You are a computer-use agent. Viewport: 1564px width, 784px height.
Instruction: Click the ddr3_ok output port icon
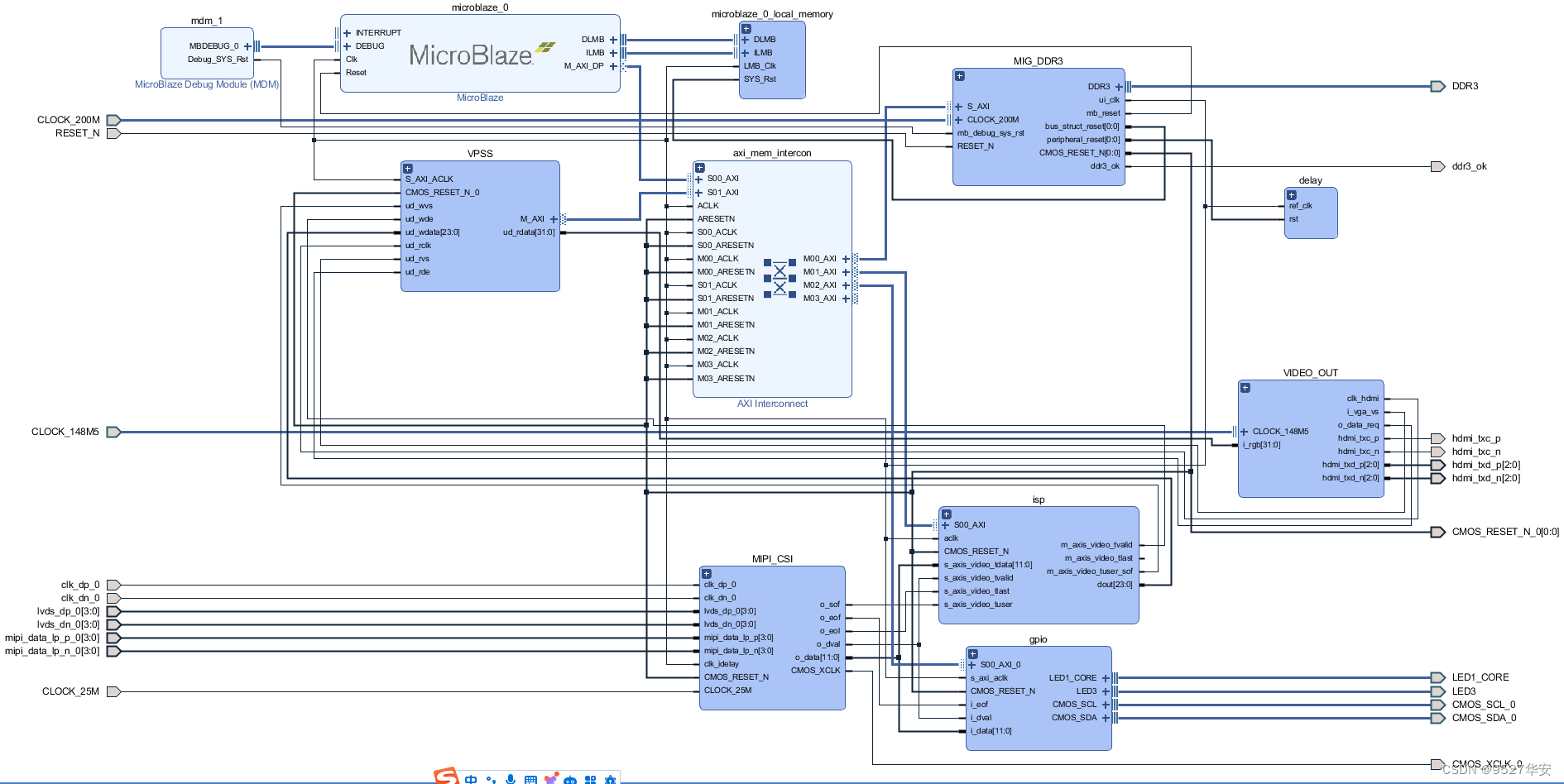[x=1438, y=166]
